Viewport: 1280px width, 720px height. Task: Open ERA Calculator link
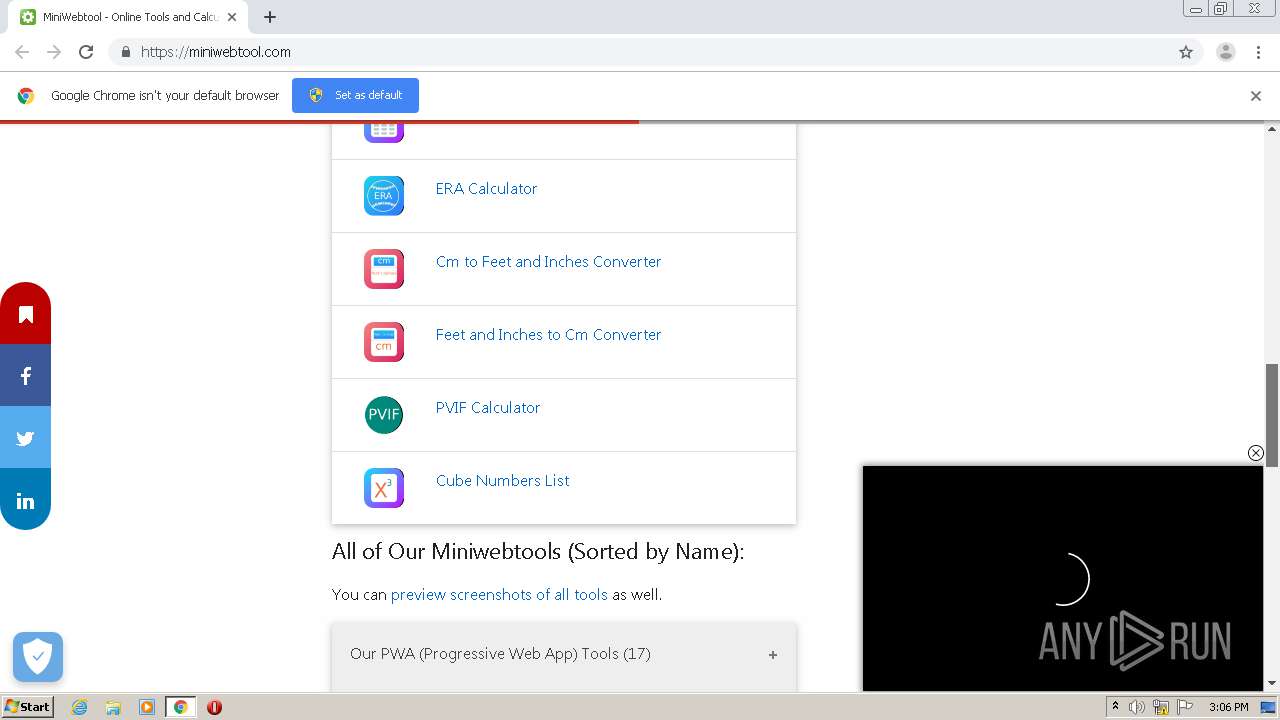click(x=486, y=189)
